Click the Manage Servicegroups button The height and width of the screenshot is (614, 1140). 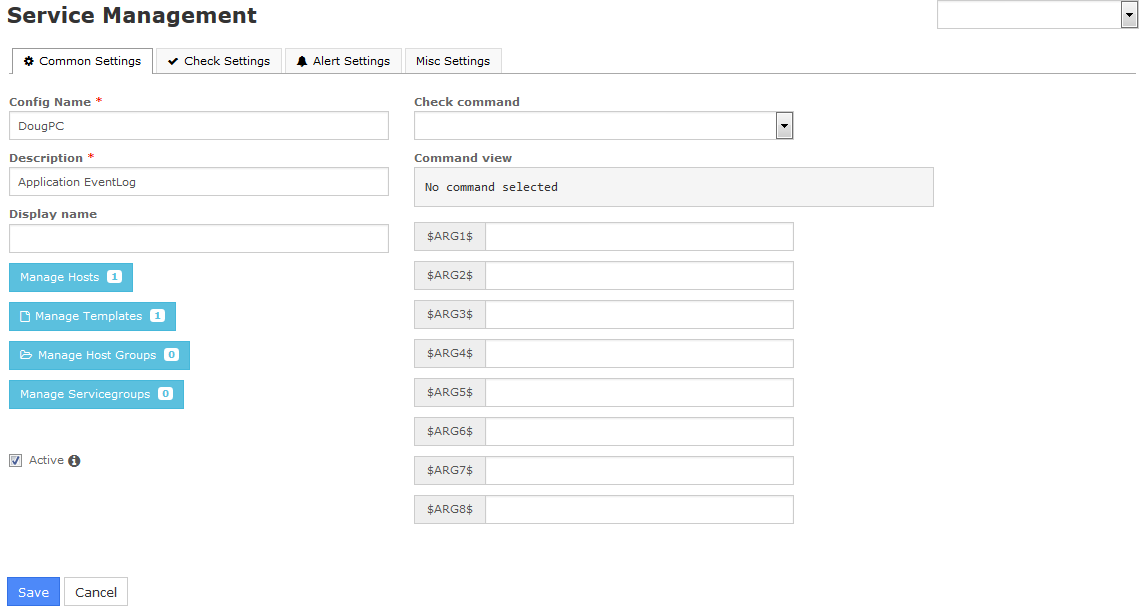pyautogui.click(x=96, y=394)
